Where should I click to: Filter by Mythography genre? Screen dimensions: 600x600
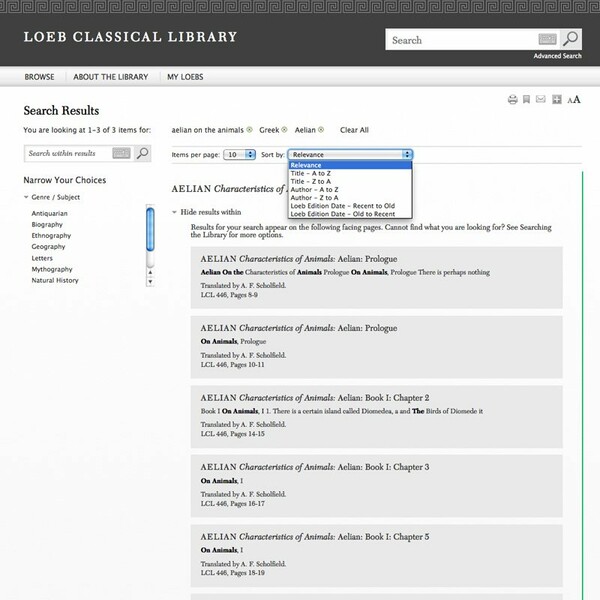click(x=52, y=269)
